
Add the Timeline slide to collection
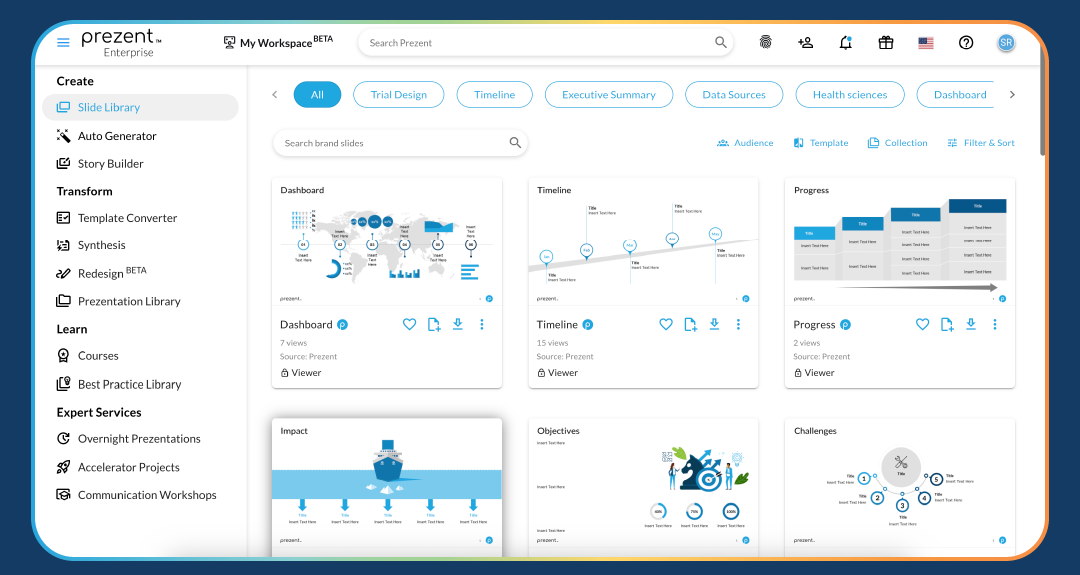[x=690, y=324]
